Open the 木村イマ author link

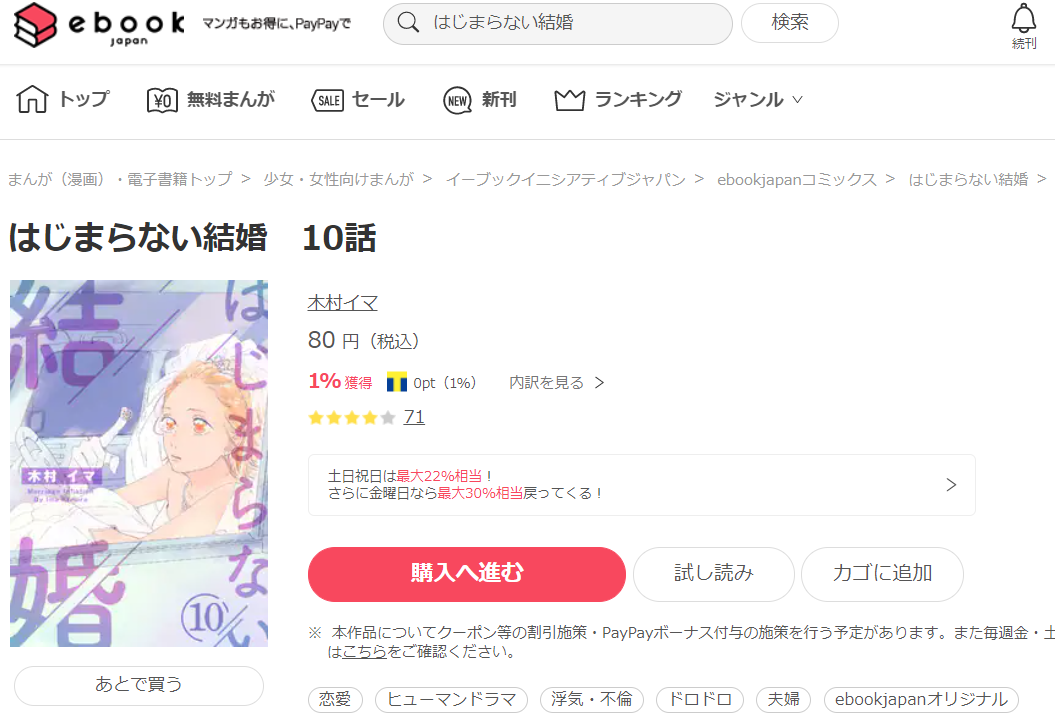[x=342, y=303]
